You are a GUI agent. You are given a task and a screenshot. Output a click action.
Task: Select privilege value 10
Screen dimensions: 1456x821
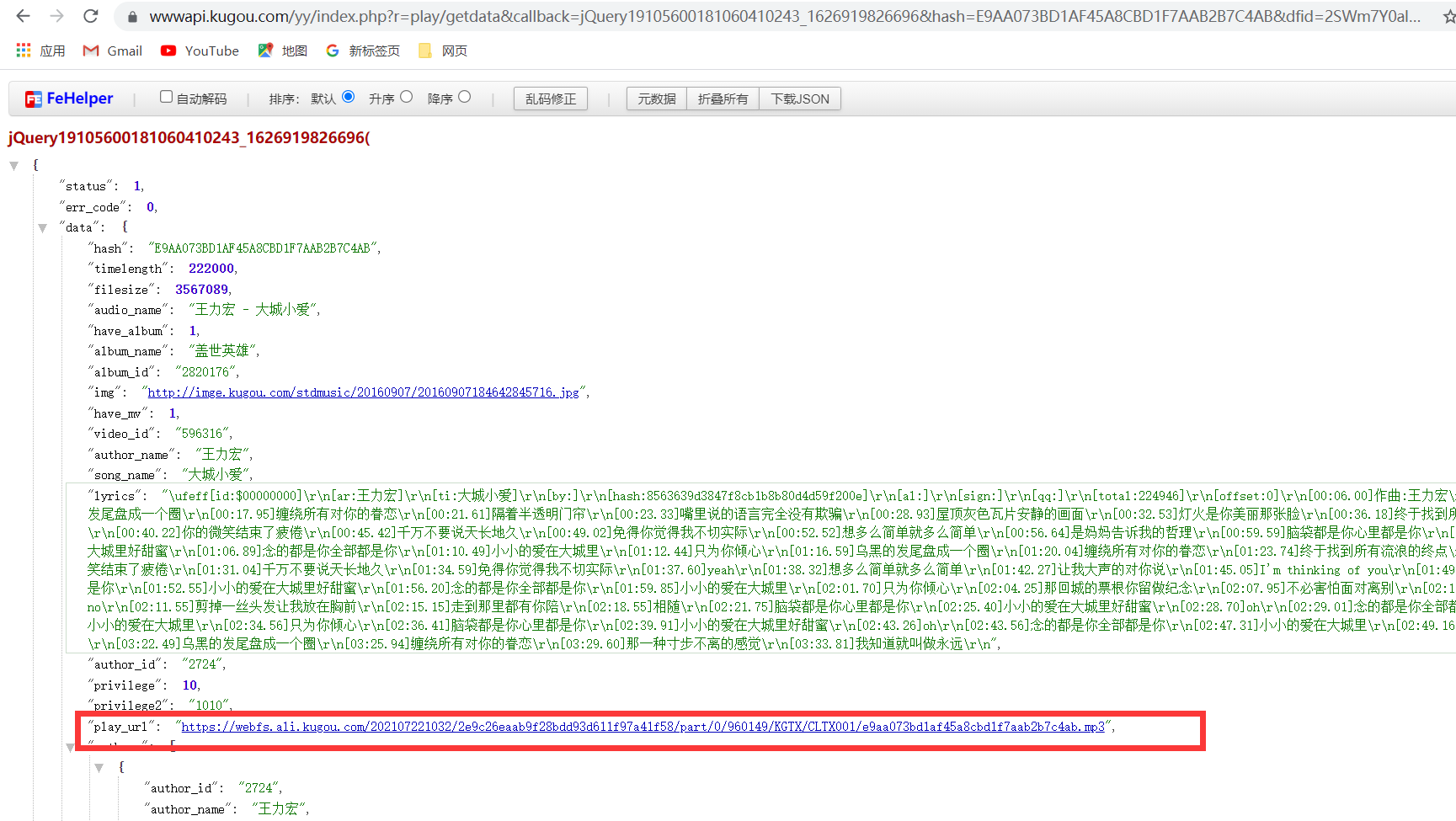point(189,685)
